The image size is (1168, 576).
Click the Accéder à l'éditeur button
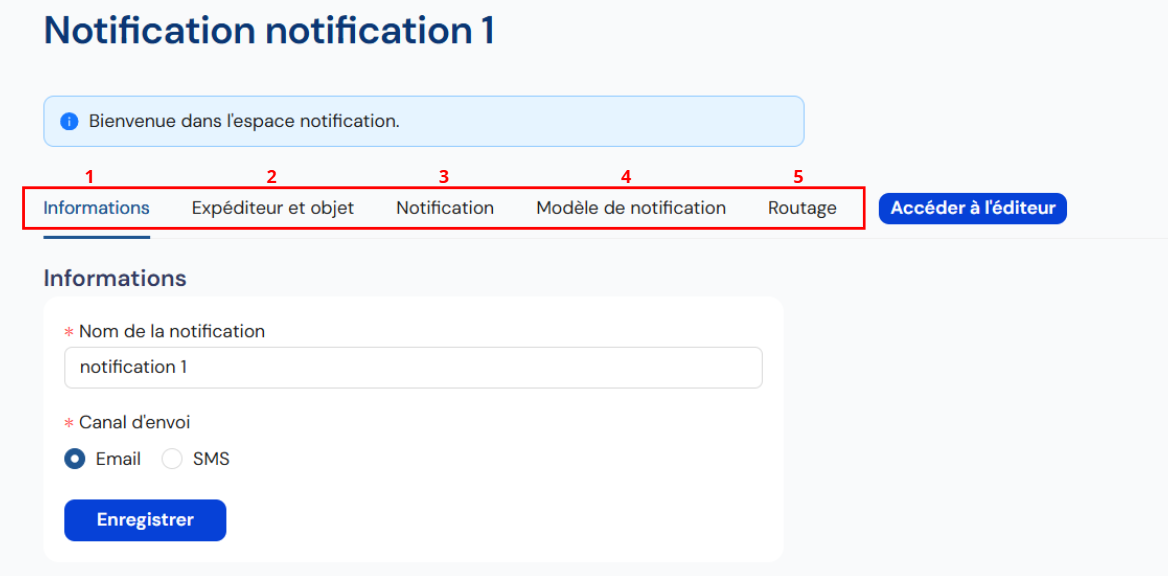coord(973,208)
